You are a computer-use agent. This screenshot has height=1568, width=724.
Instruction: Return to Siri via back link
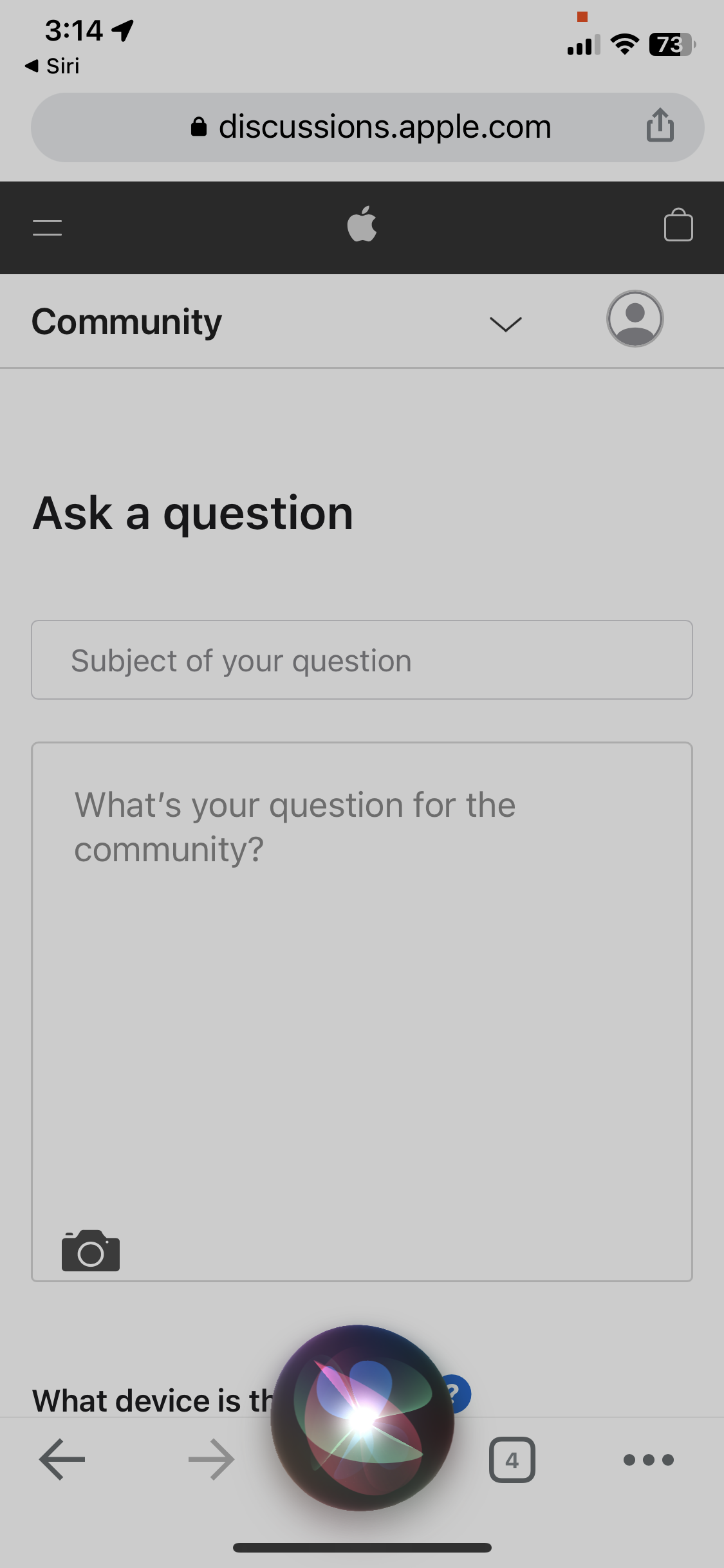click(53, 66)
